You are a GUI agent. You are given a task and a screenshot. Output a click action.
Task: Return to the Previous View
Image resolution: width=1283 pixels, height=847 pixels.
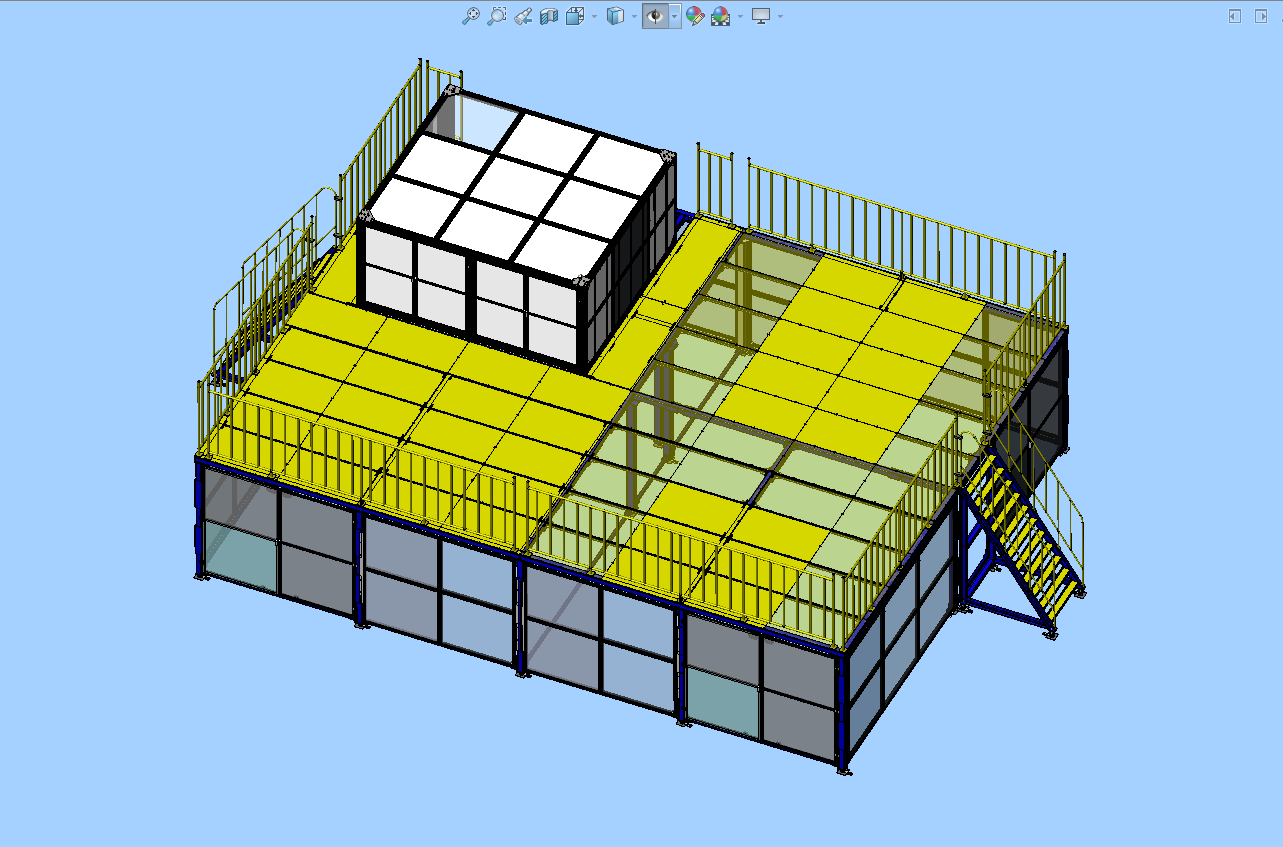pos(522,16)
